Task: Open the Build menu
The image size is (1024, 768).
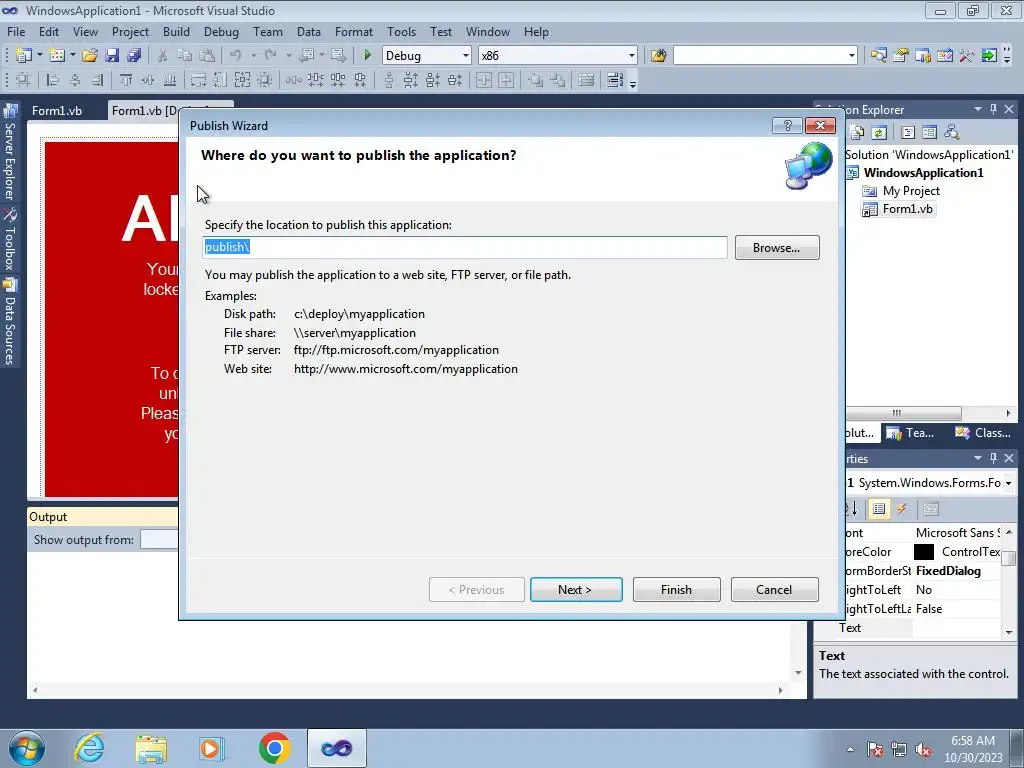Action: pos(176,31)
